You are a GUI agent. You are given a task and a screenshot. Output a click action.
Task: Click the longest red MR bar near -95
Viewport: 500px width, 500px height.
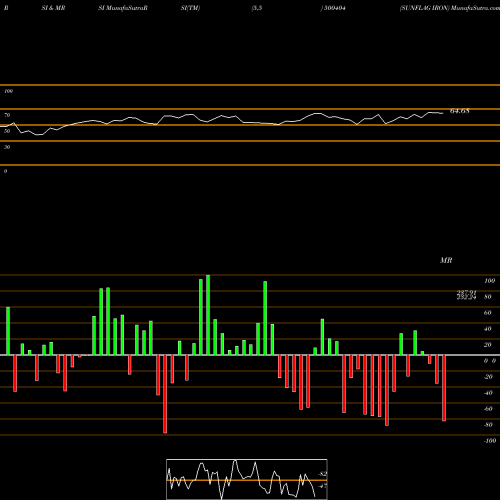[x=165, y=394]
